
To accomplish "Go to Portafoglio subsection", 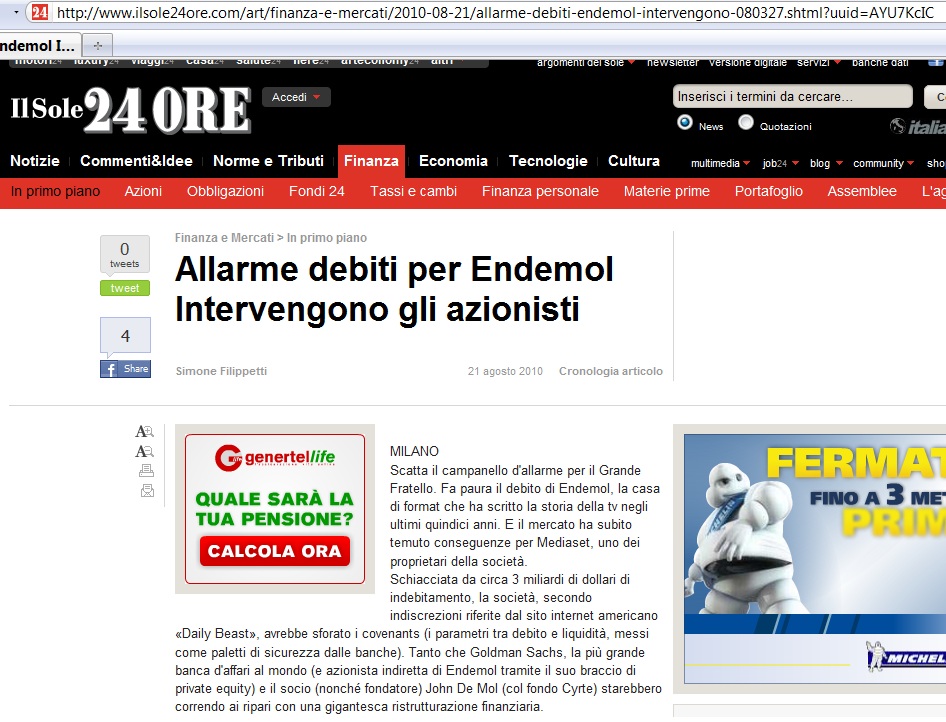I will [x=769, y=191].
